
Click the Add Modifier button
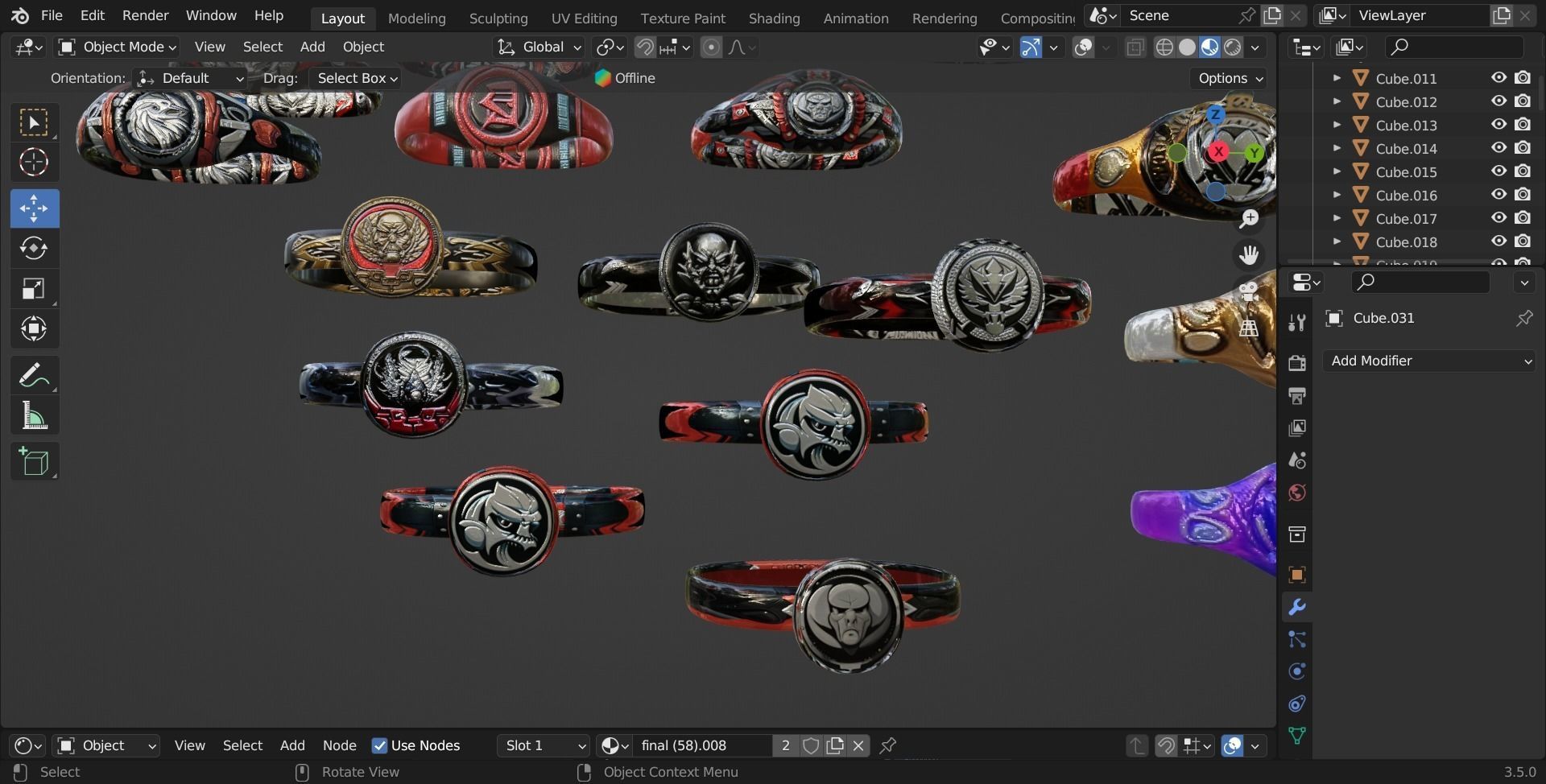coord(1428,361)
